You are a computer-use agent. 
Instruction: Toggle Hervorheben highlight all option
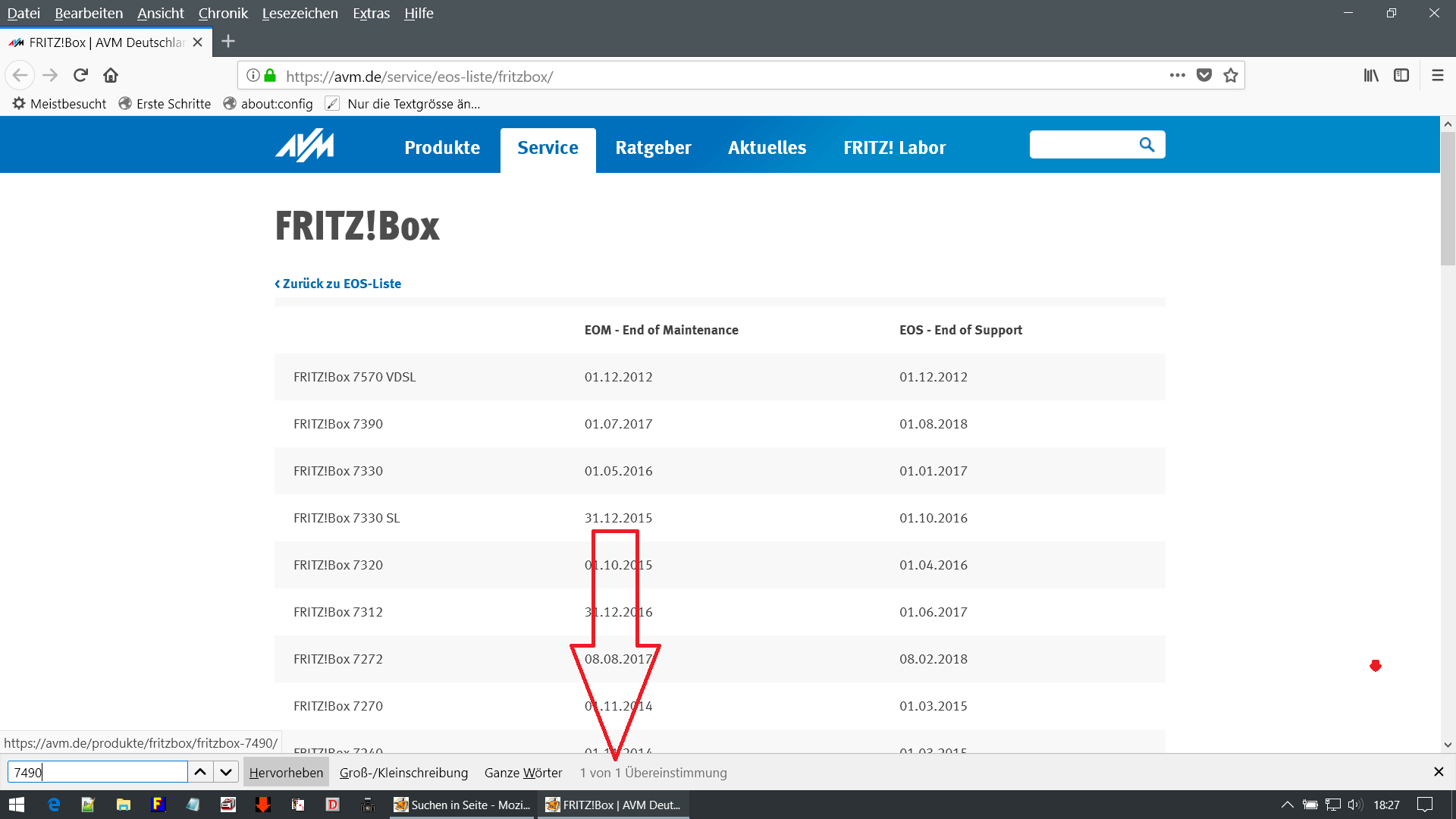point(286,773)
